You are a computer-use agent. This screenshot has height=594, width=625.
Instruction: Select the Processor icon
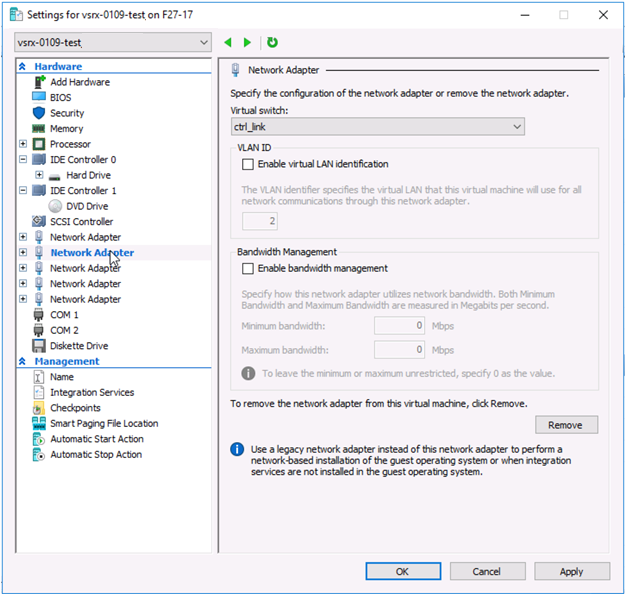pyautogui.click(x=39, y=144)
